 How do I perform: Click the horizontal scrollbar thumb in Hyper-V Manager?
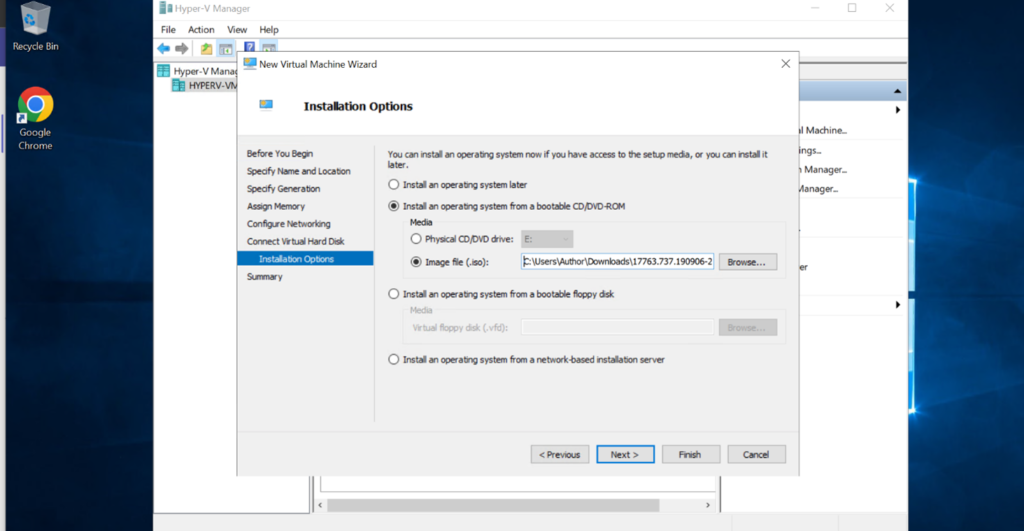click(x=493, y=505)
